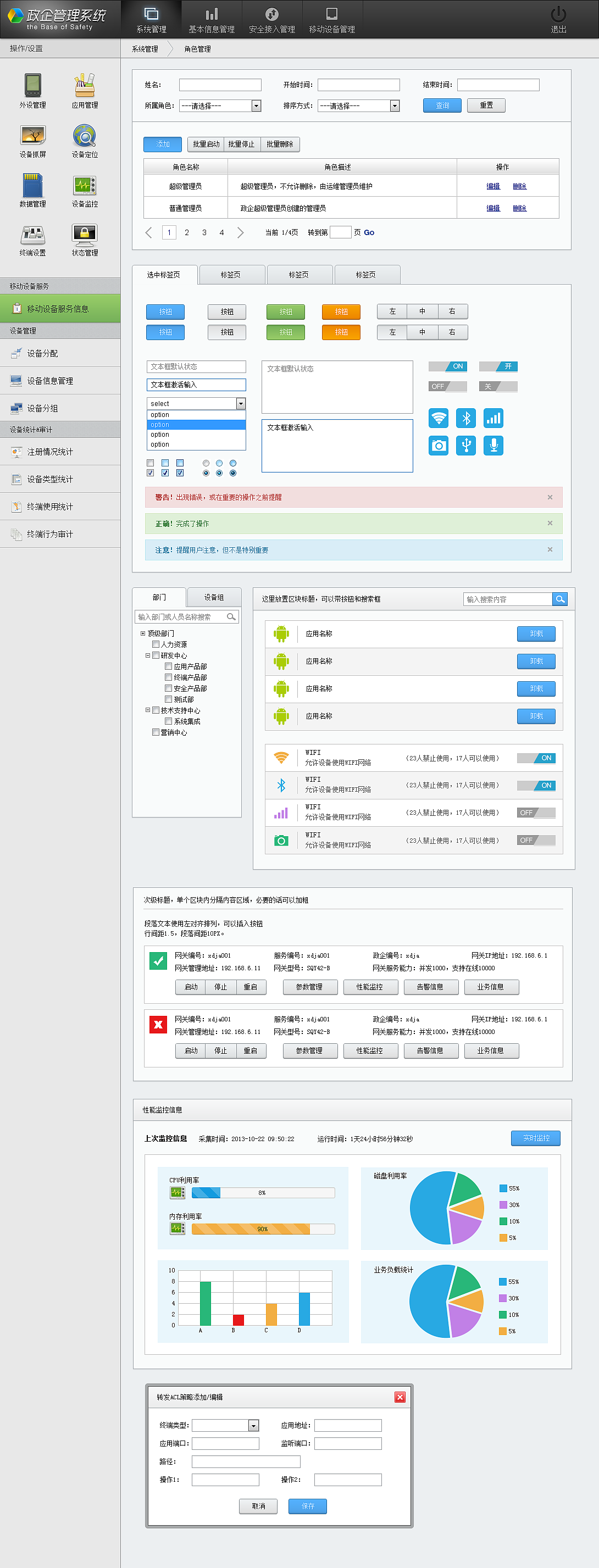Open 设备抓屏 screen capture icon

pos(33,135)
